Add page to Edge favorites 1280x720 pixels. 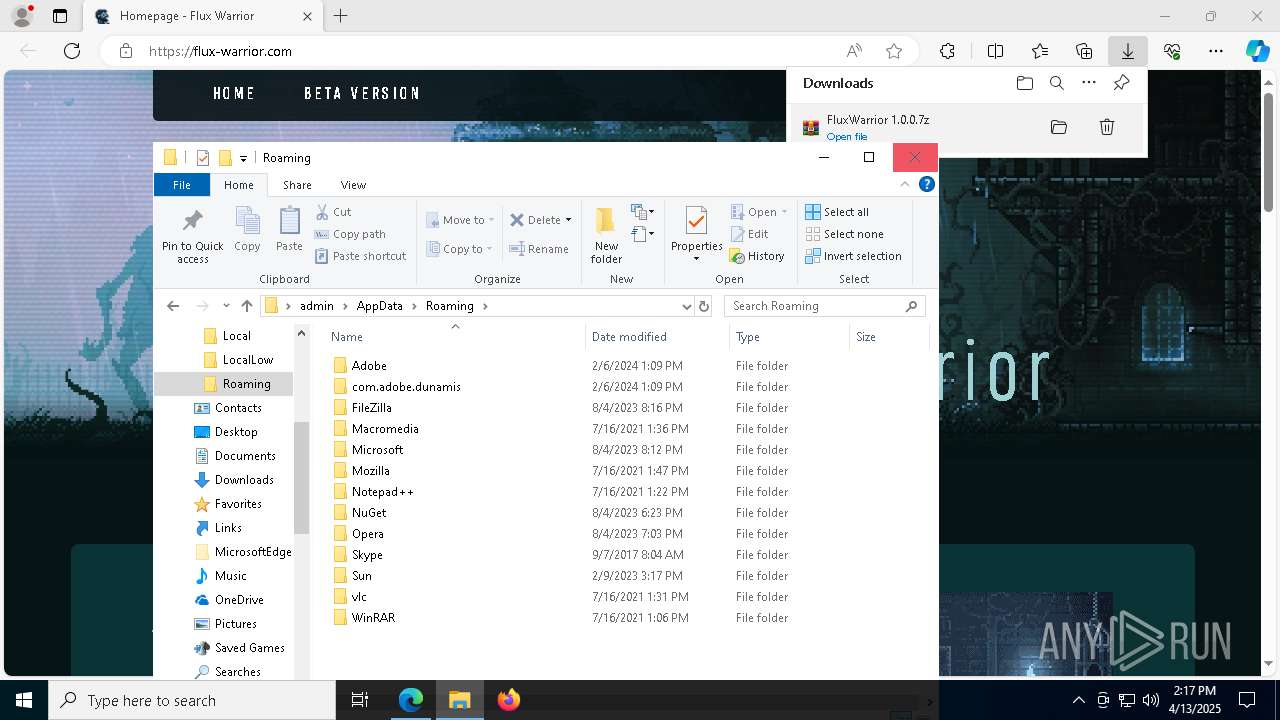894,51
